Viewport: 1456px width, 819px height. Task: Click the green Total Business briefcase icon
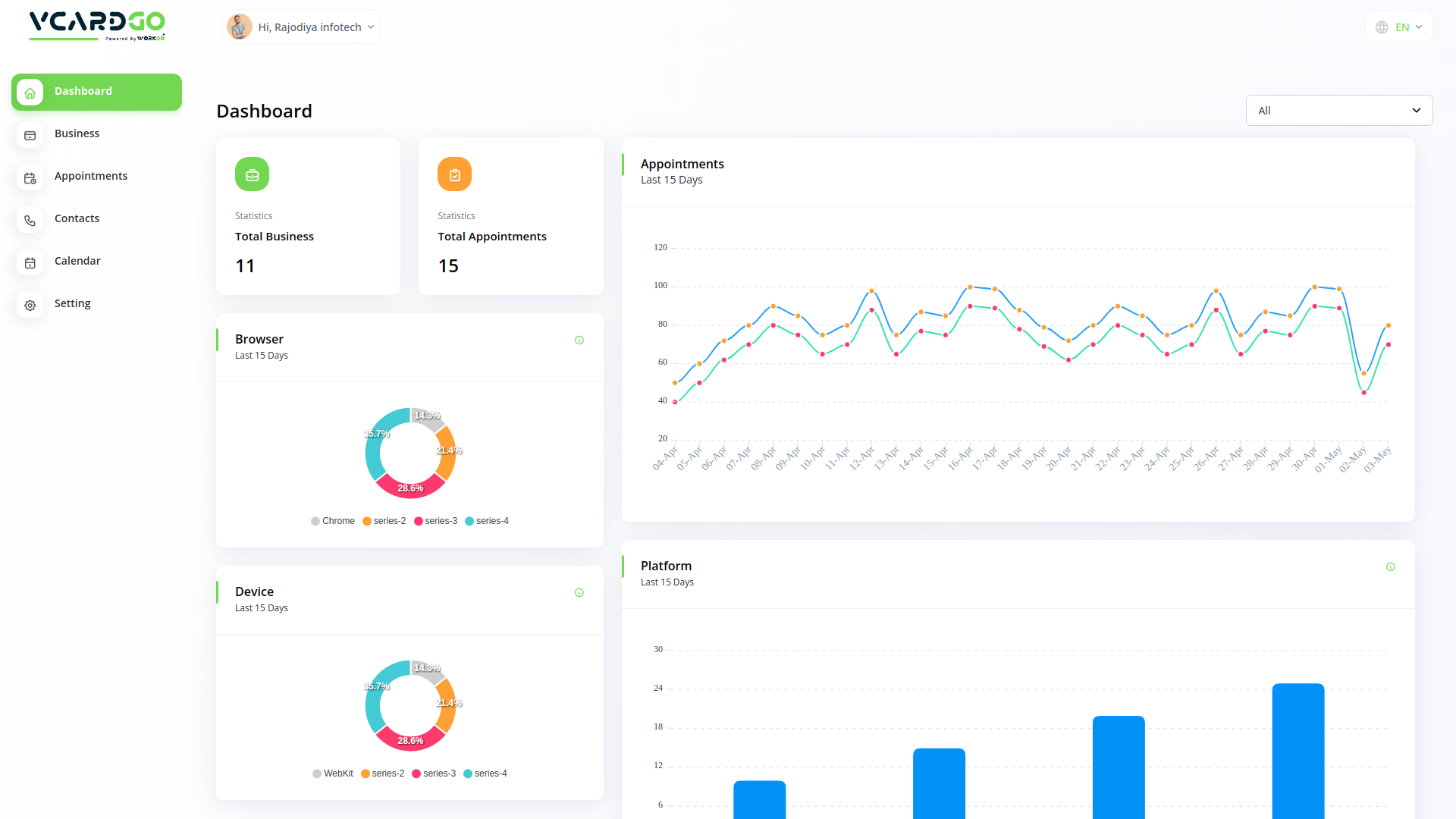pyautogui.click(x=252, y=174)
